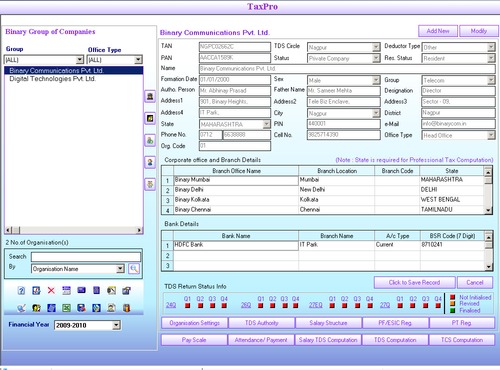The height and width of the screenshot is (370, 500).
Task: Open Attendance/ Payment
Action: point(261,340)
